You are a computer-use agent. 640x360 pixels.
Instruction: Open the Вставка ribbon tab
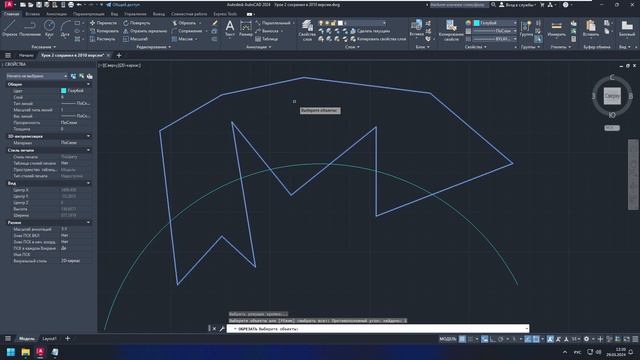coord(32,14)
